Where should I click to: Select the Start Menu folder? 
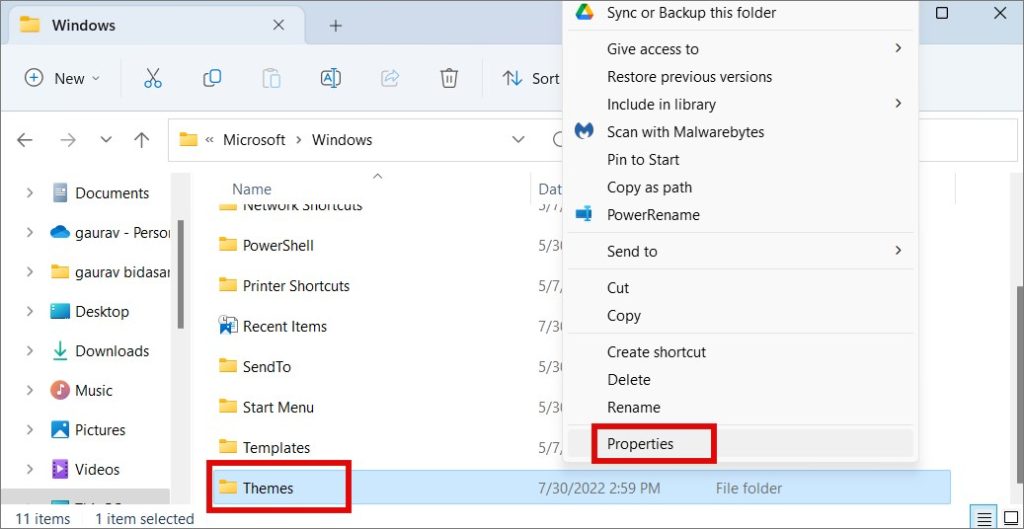coord(266,408)
